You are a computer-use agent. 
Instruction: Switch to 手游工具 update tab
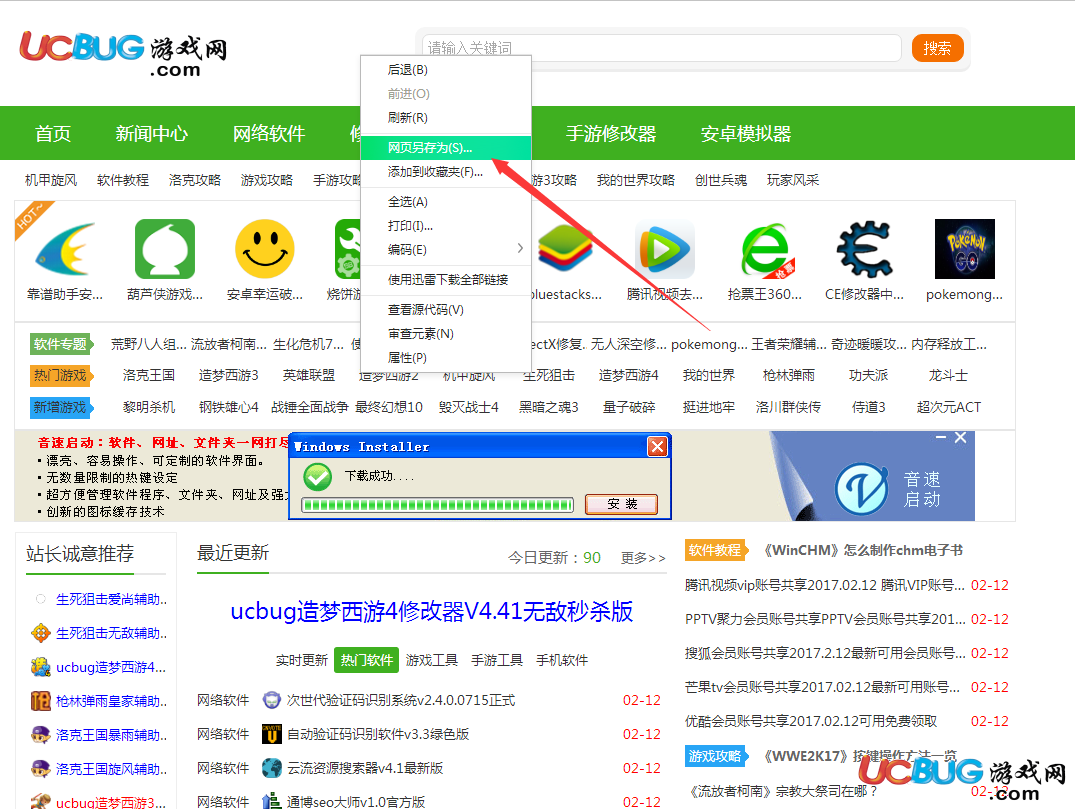[497, 660]
